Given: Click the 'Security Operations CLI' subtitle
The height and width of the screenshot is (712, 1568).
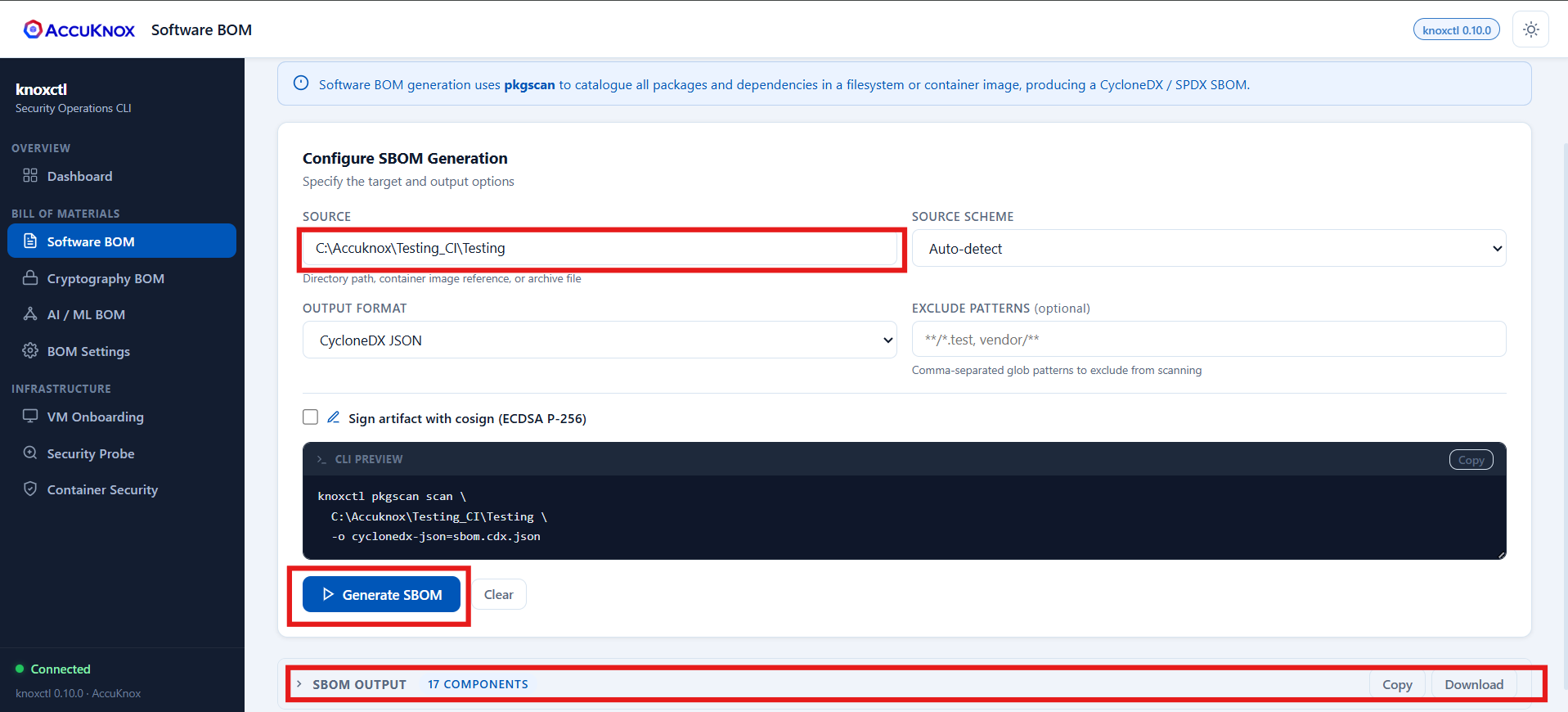Looking at the screenshot, I should click(x=73, y=108).
